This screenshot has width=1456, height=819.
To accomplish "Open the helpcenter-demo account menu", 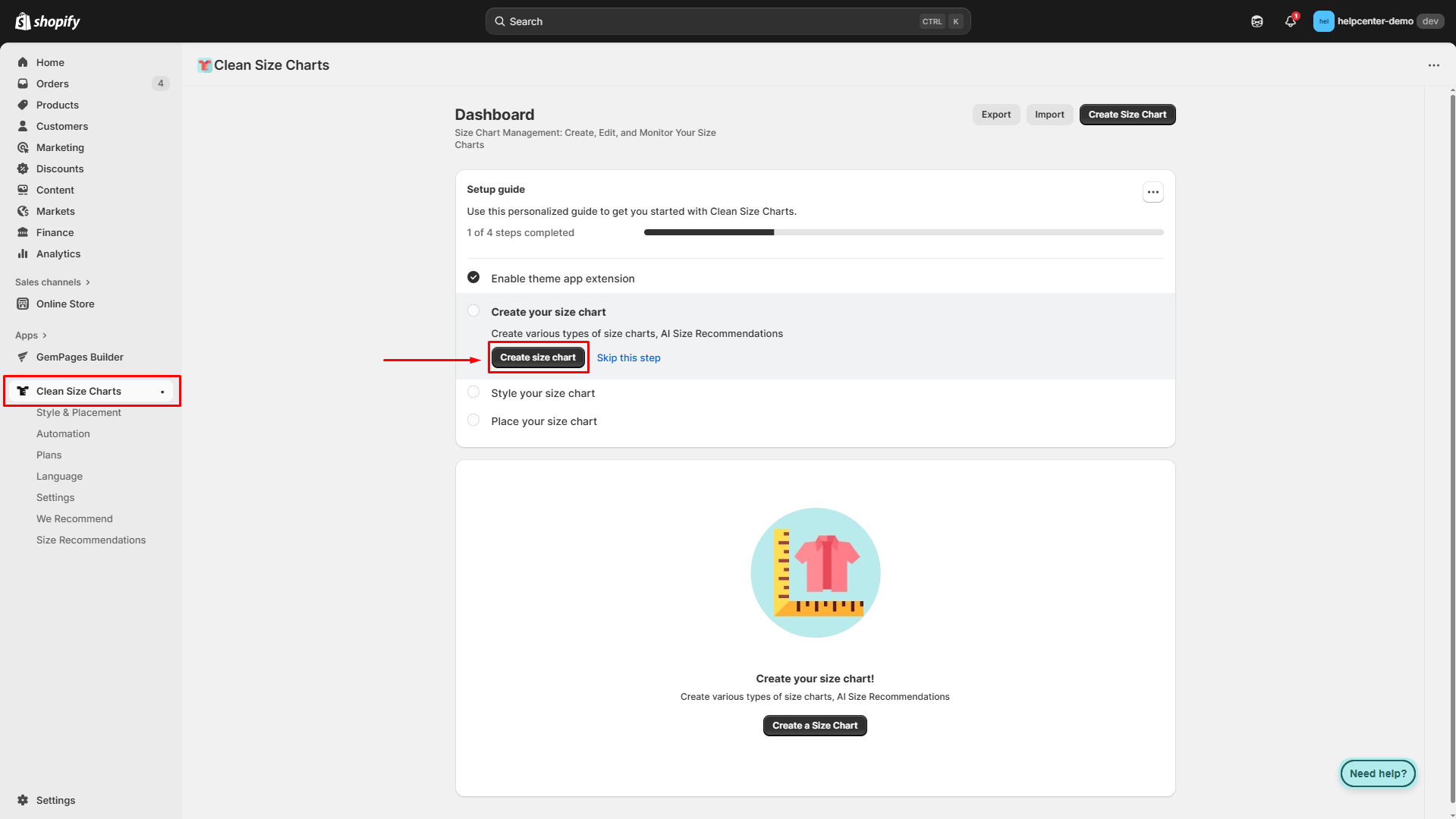I will point(1378,21).
